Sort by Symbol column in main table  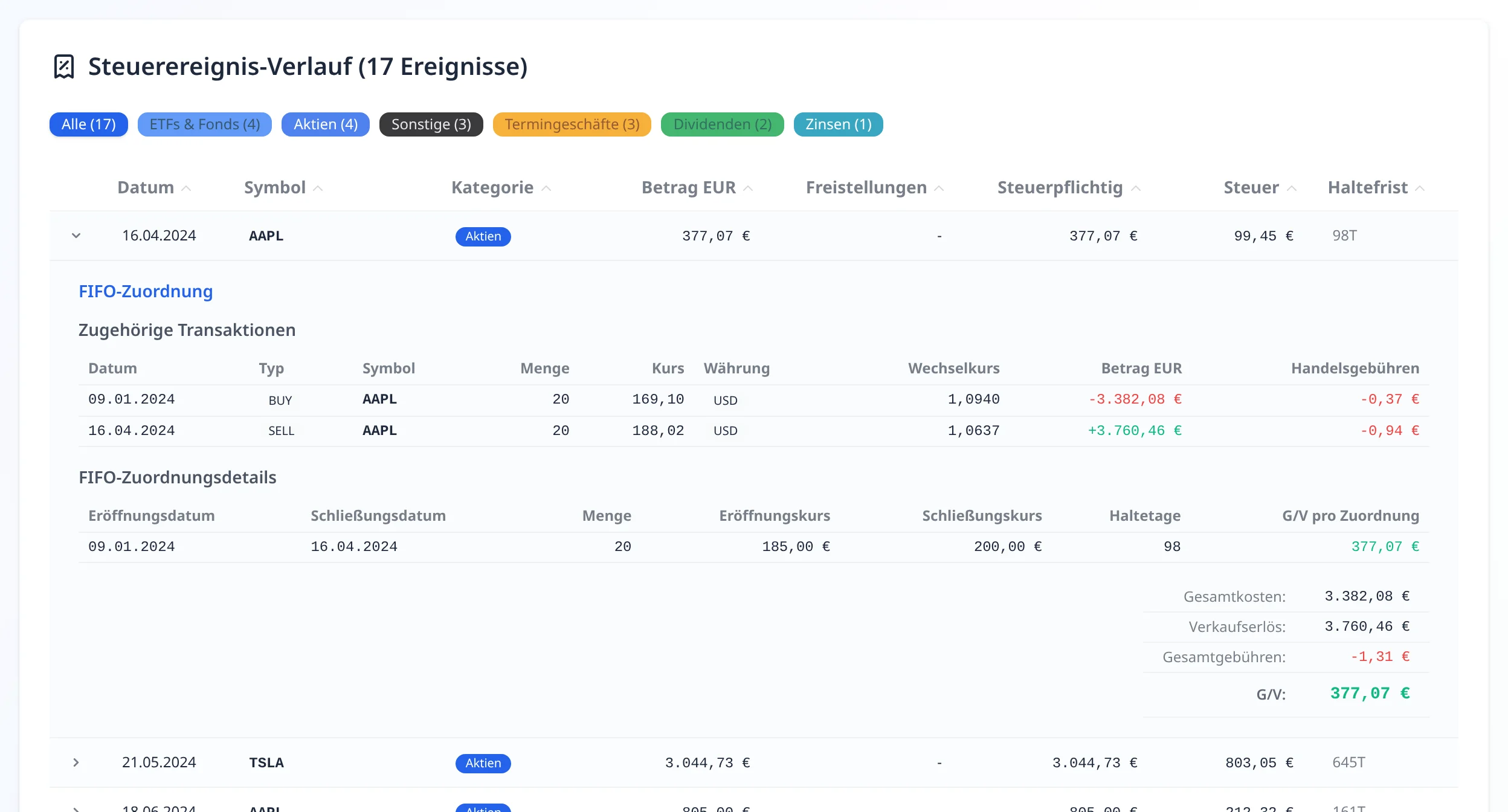(275, 188)
